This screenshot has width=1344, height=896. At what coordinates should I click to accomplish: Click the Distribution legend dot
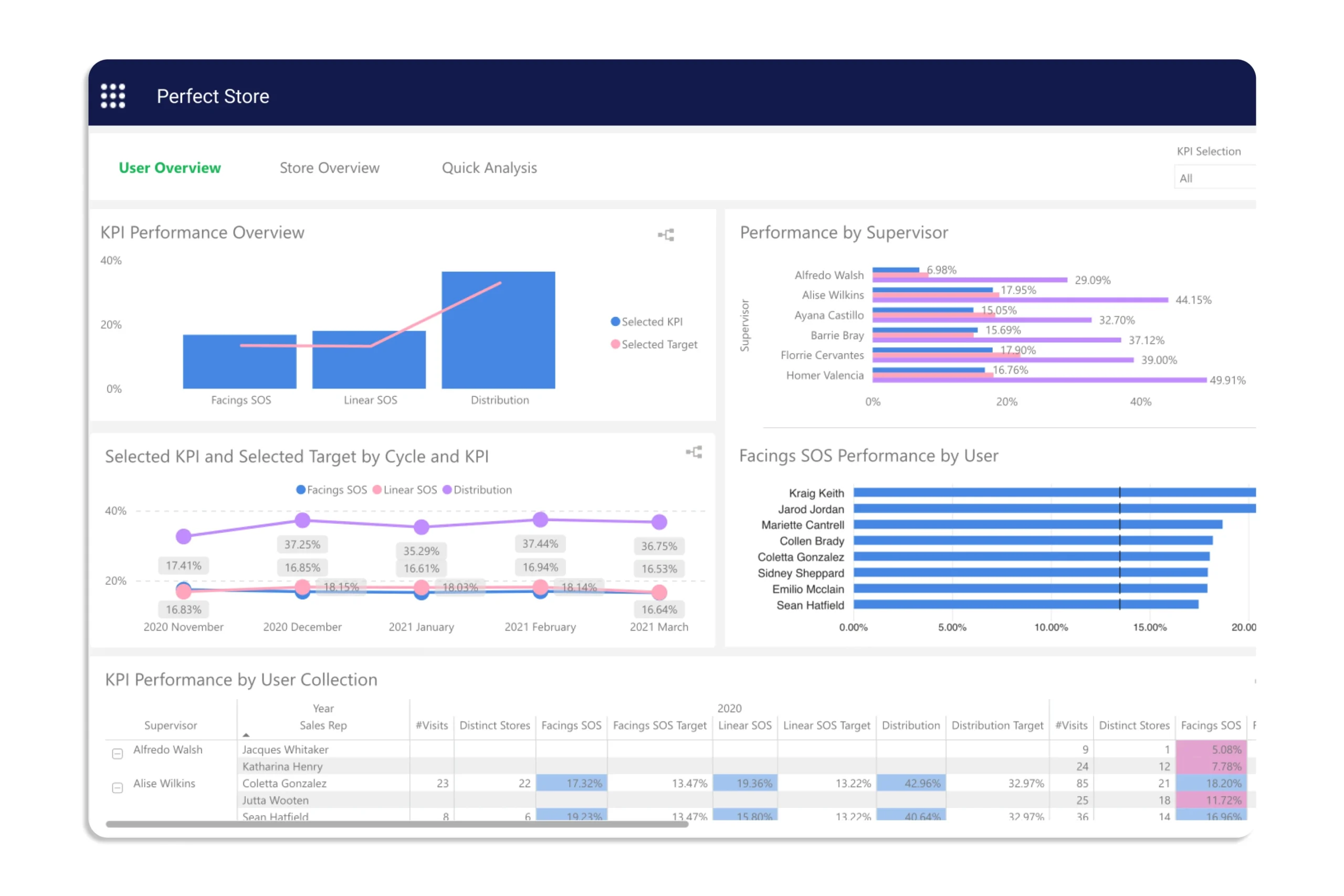[447, 490]
